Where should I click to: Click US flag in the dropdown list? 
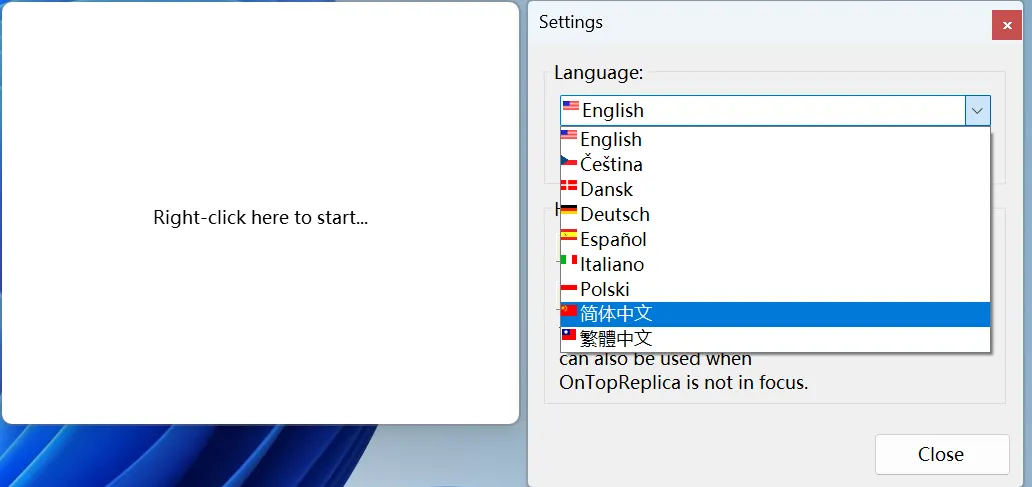[569, 136]
